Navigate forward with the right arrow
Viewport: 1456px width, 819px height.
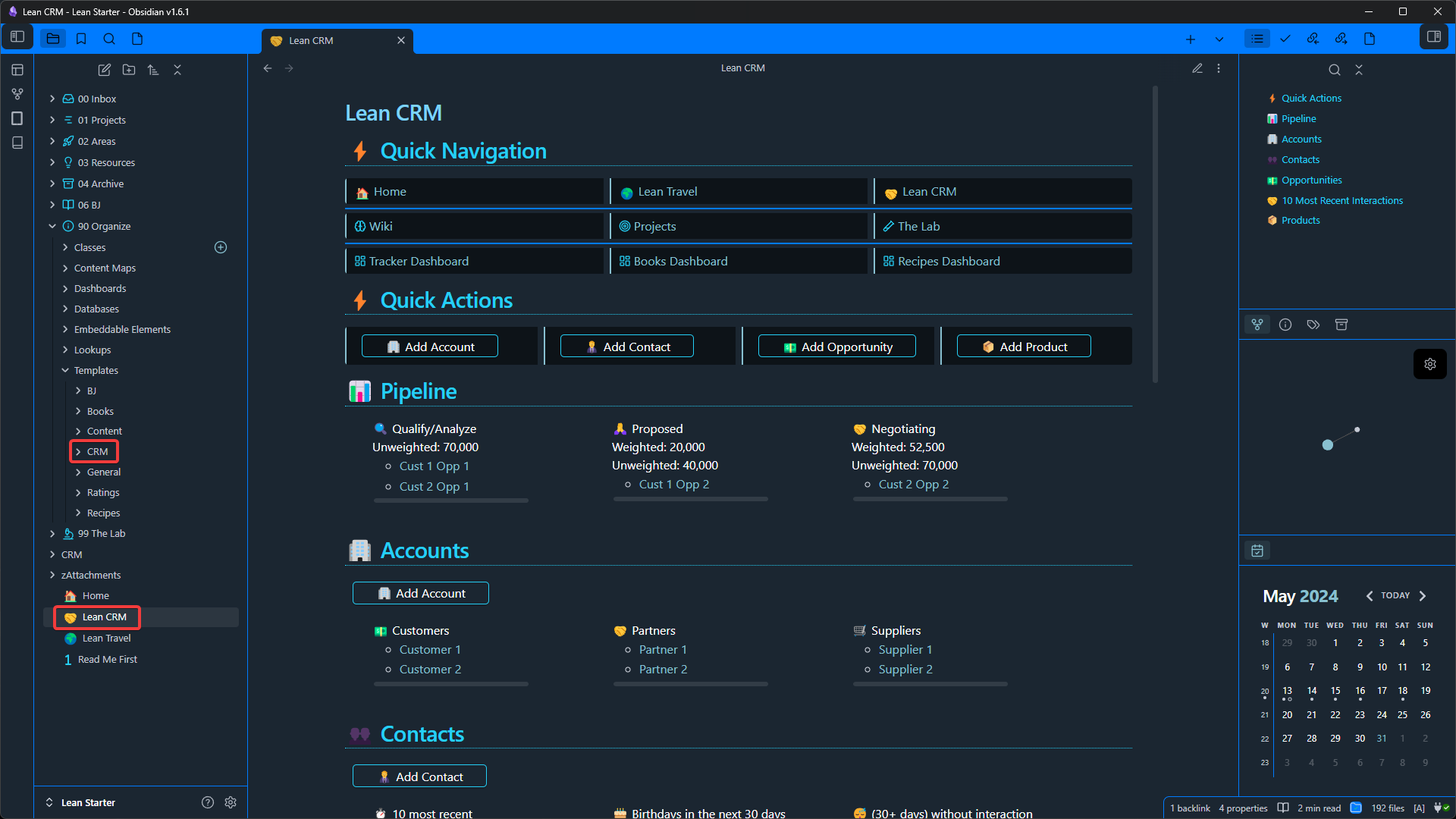(x=289, y=68)
